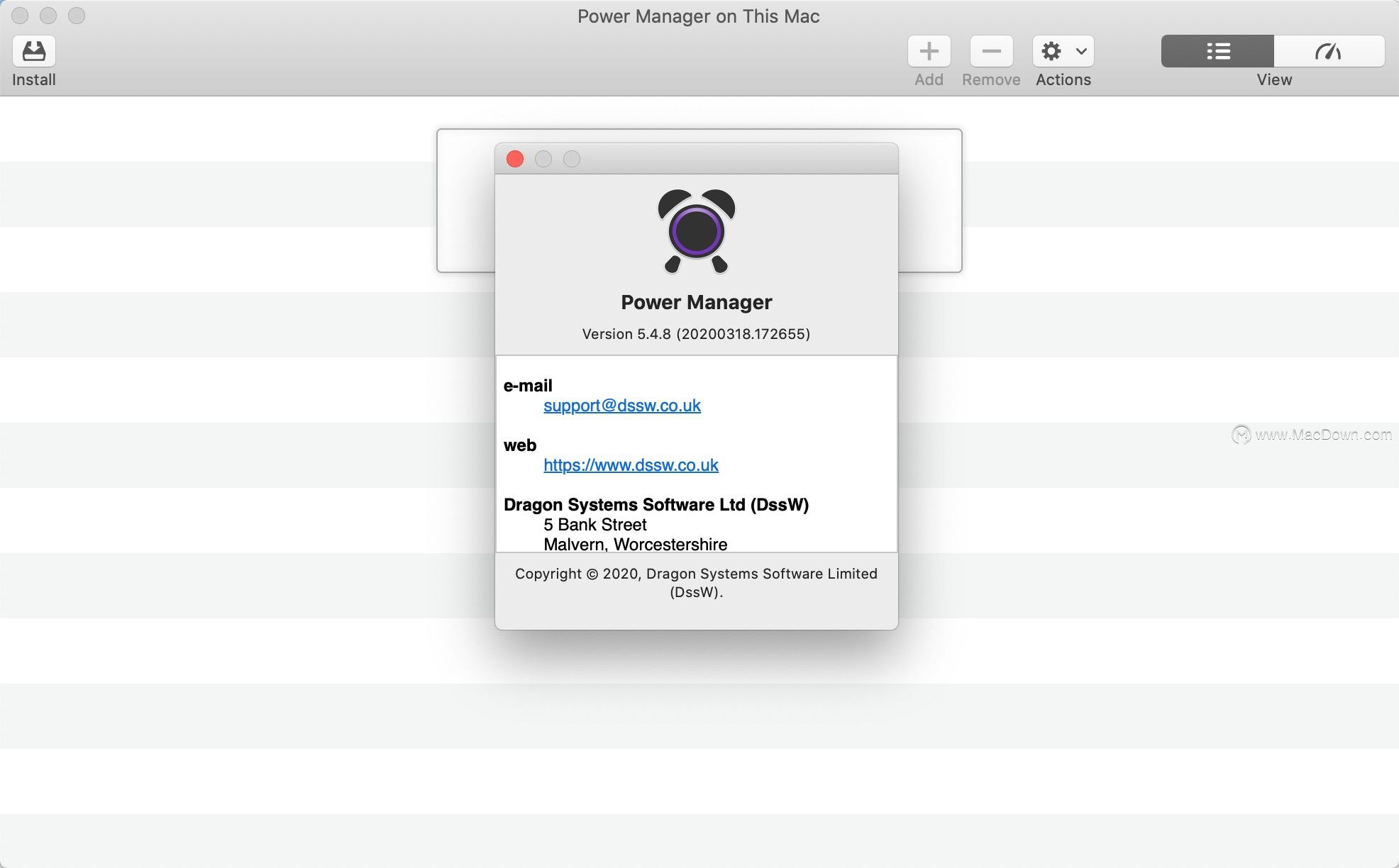
Task: Click the "Malvern, Worcestershire" address line
Action: pyautogui.click(x=636, y=544)
